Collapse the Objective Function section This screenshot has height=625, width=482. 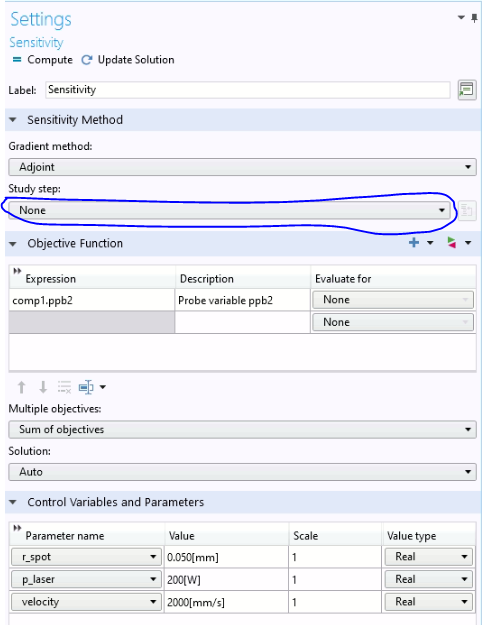(x=13, y=244)
